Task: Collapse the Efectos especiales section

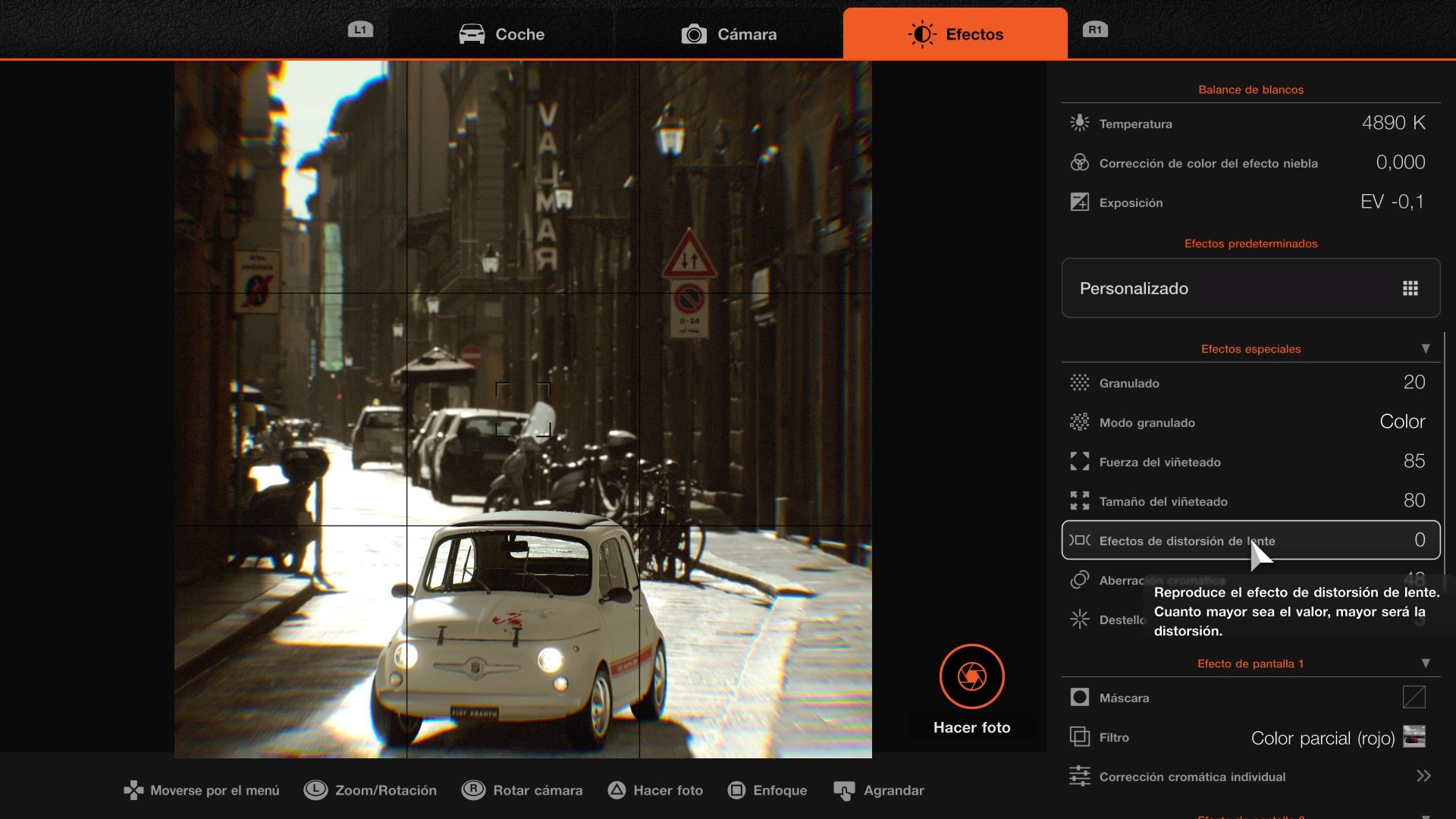Action: click(x=1425, y=349)
